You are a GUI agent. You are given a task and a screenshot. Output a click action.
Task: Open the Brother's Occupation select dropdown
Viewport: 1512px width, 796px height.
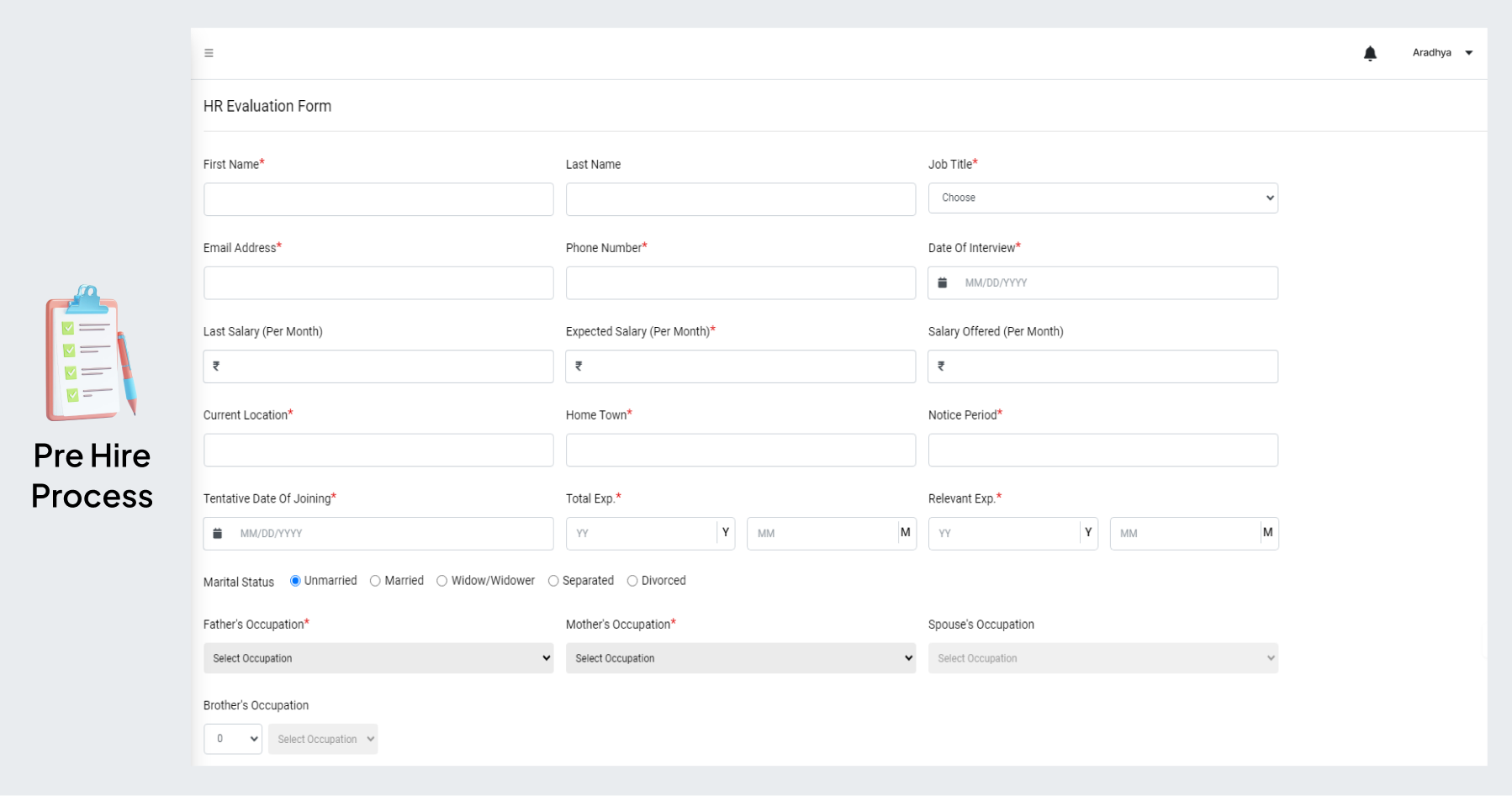(323, 739)
